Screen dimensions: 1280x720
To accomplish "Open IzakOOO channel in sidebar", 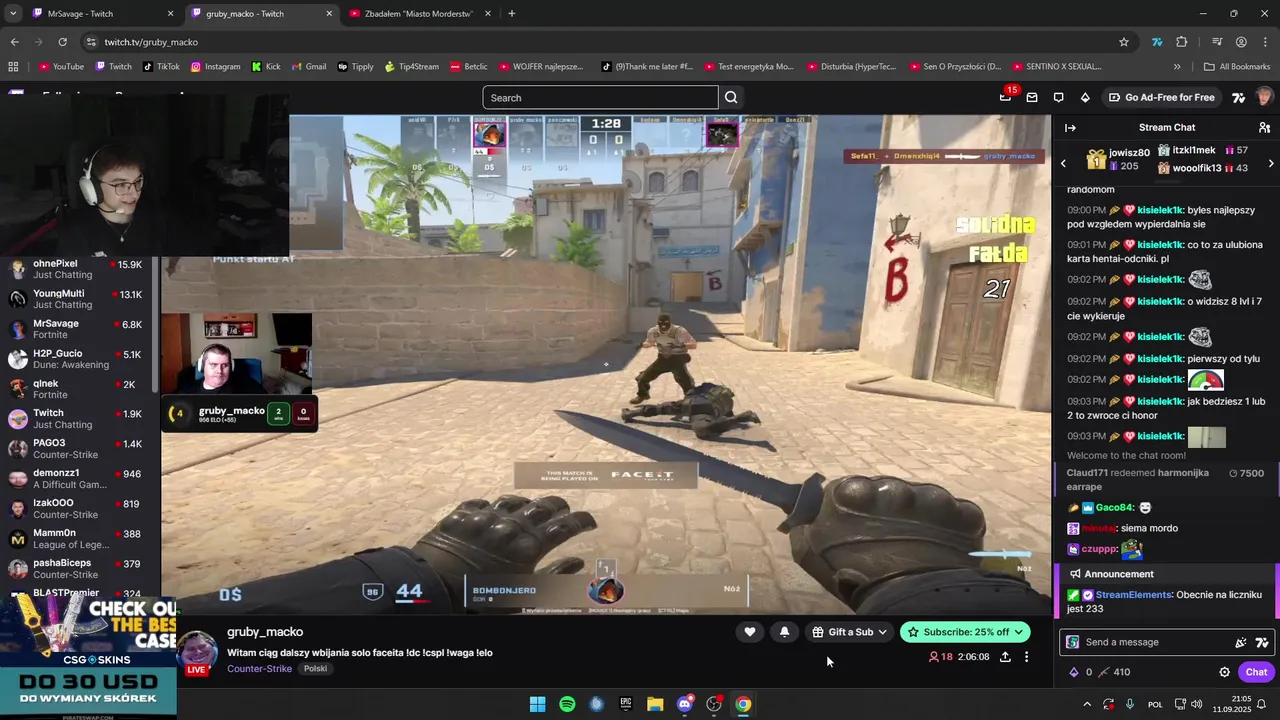I will click(x=76, y=509).
